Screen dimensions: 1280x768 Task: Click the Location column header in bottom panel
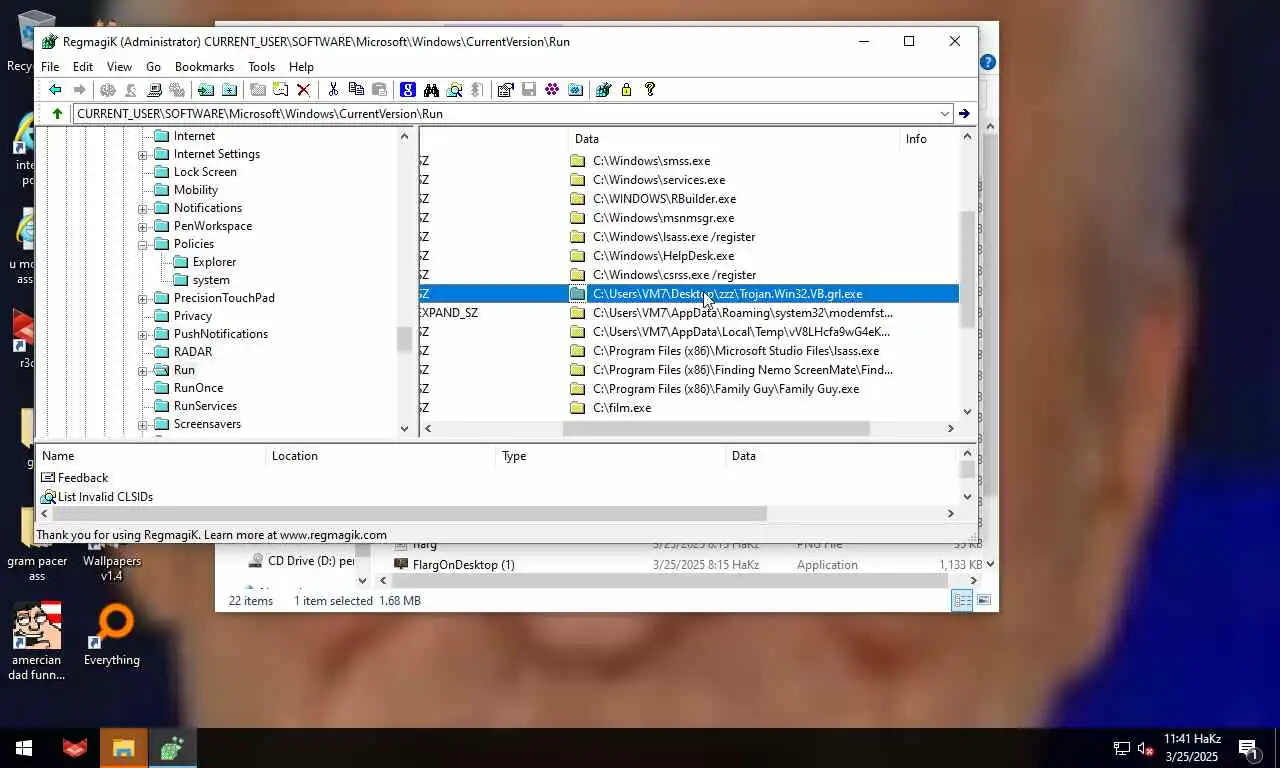pyautogui.click(x=381, y=456)
